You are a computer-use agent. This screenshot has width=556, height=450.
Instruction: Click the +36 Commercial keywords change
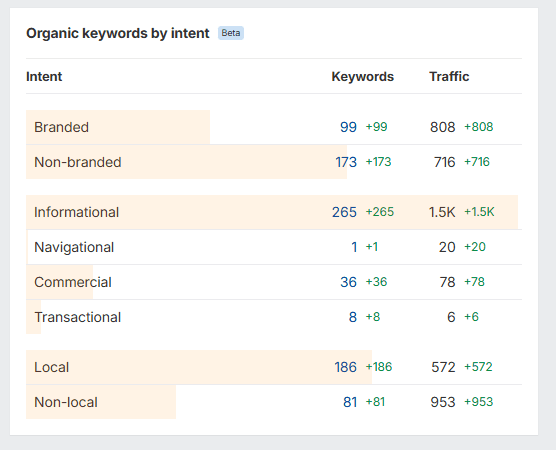click(x=377, y=282)
